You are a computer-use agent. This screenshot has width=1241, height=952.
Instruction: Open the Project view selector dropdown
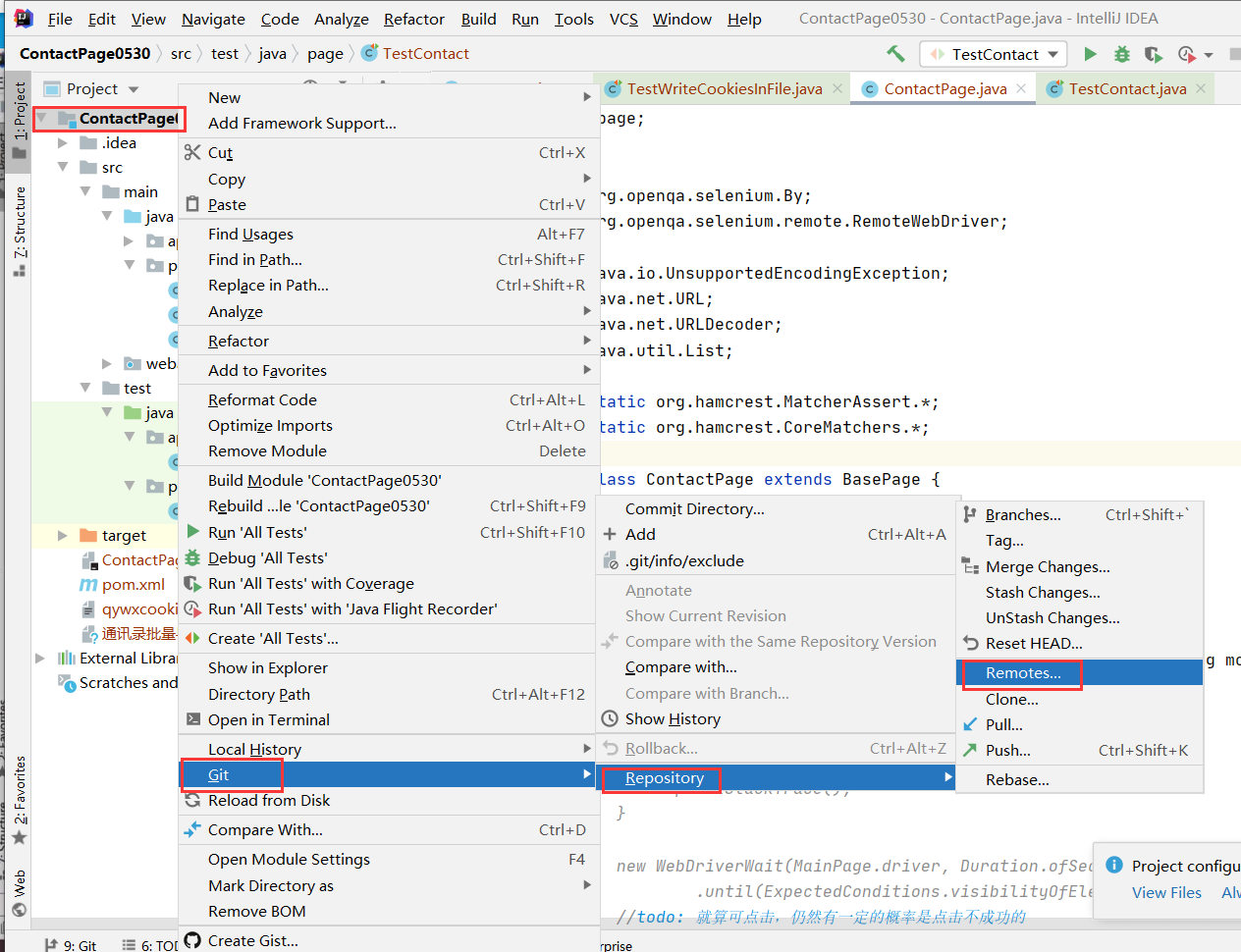[134, 89]
